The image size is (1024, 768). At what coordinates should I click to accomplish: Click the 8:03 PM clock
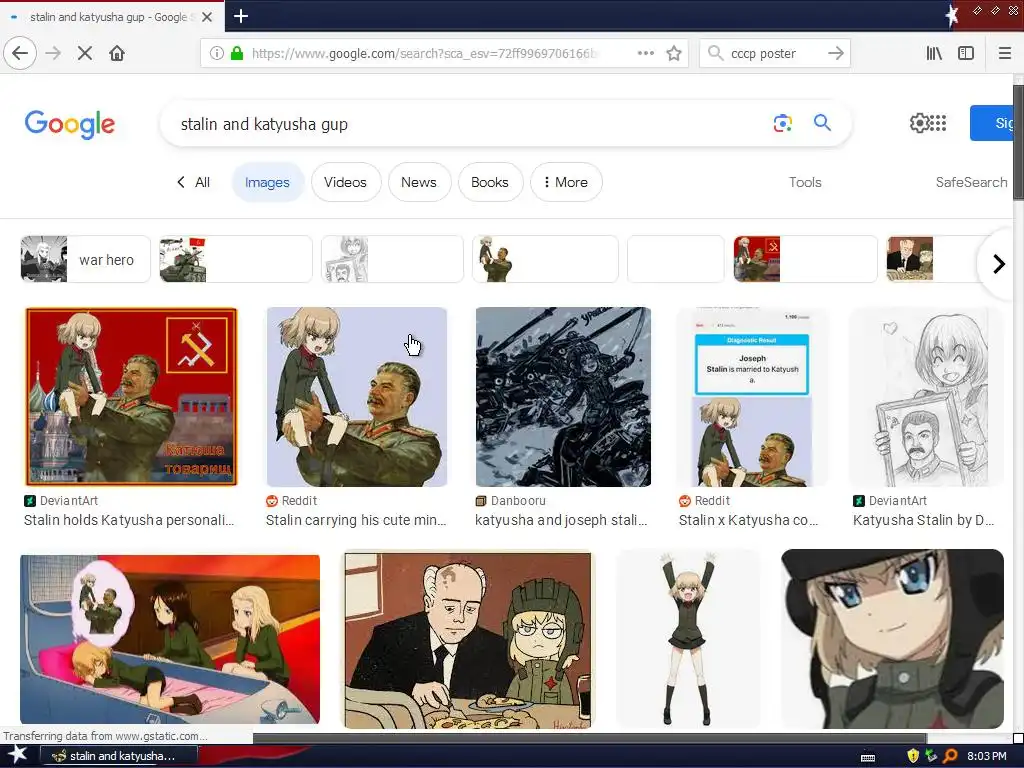pos(986,756)
